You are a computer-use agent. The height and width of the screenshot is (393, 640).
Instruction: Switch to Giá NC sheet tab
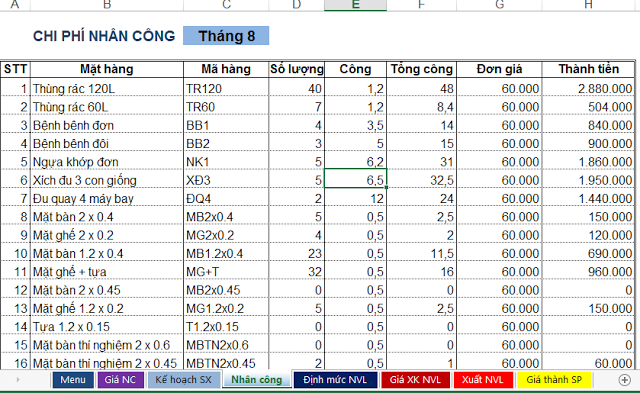[x=120, y=380]
